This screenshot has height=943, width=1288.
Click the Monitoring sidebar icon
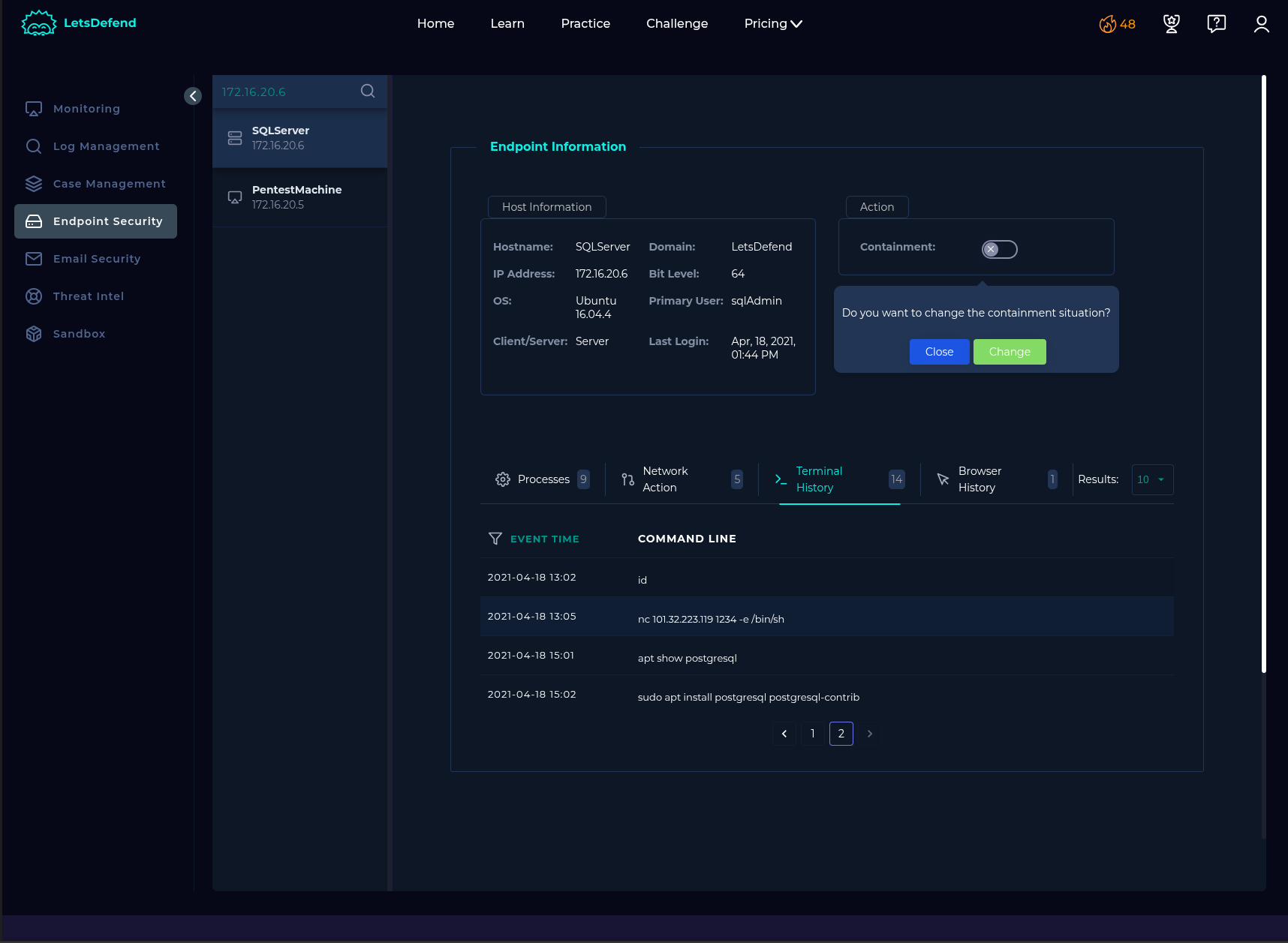coord(34,109)
